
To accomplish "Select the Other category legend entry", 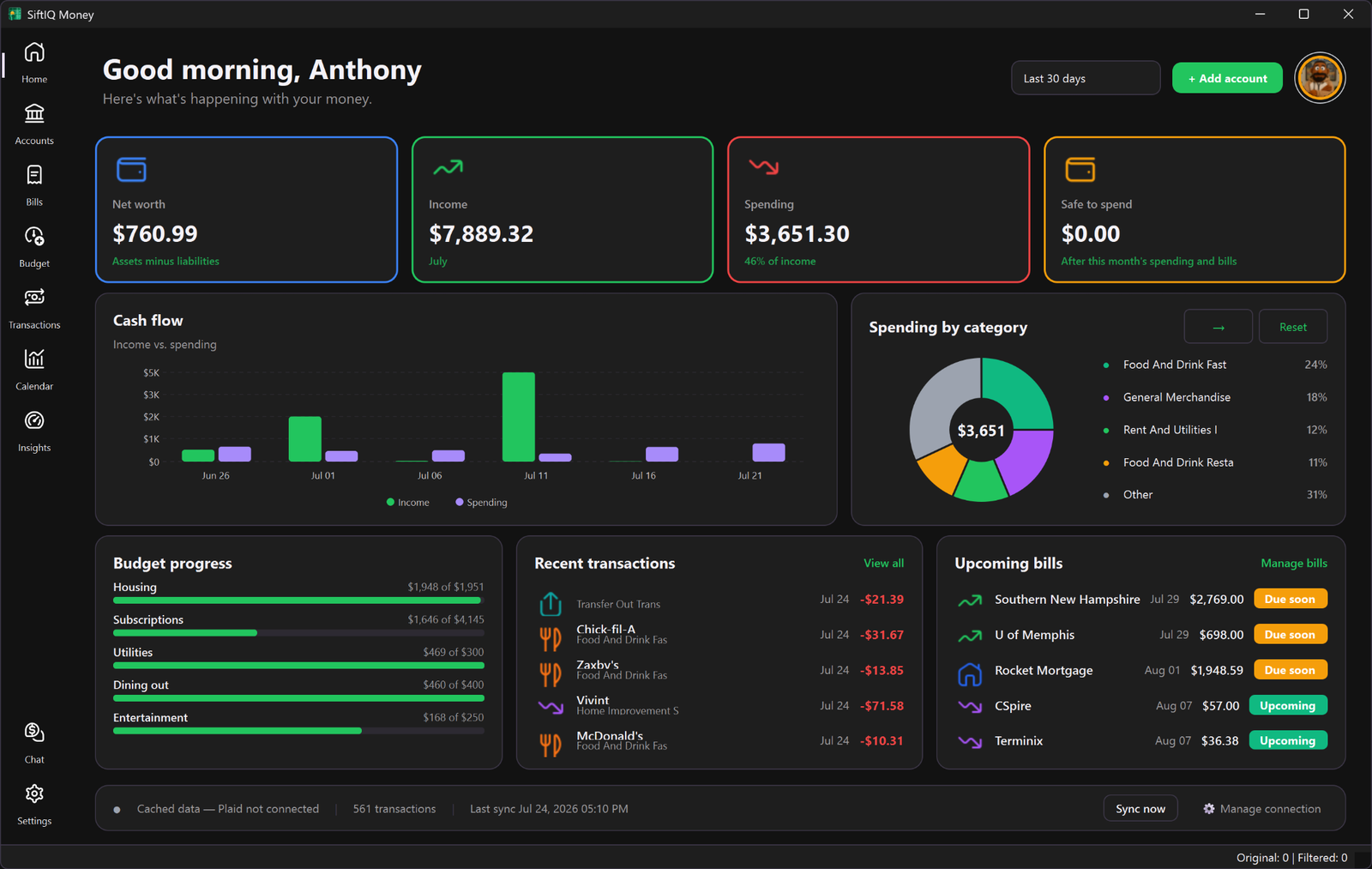I will (1215, 495).
